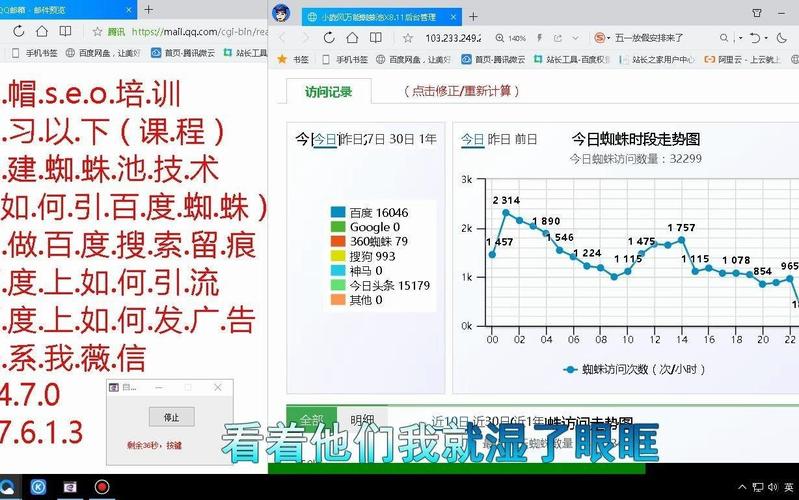Viewport: 799px width, 500px height.
Task: Click the share icon in address bar
Action: coord(558,38)
